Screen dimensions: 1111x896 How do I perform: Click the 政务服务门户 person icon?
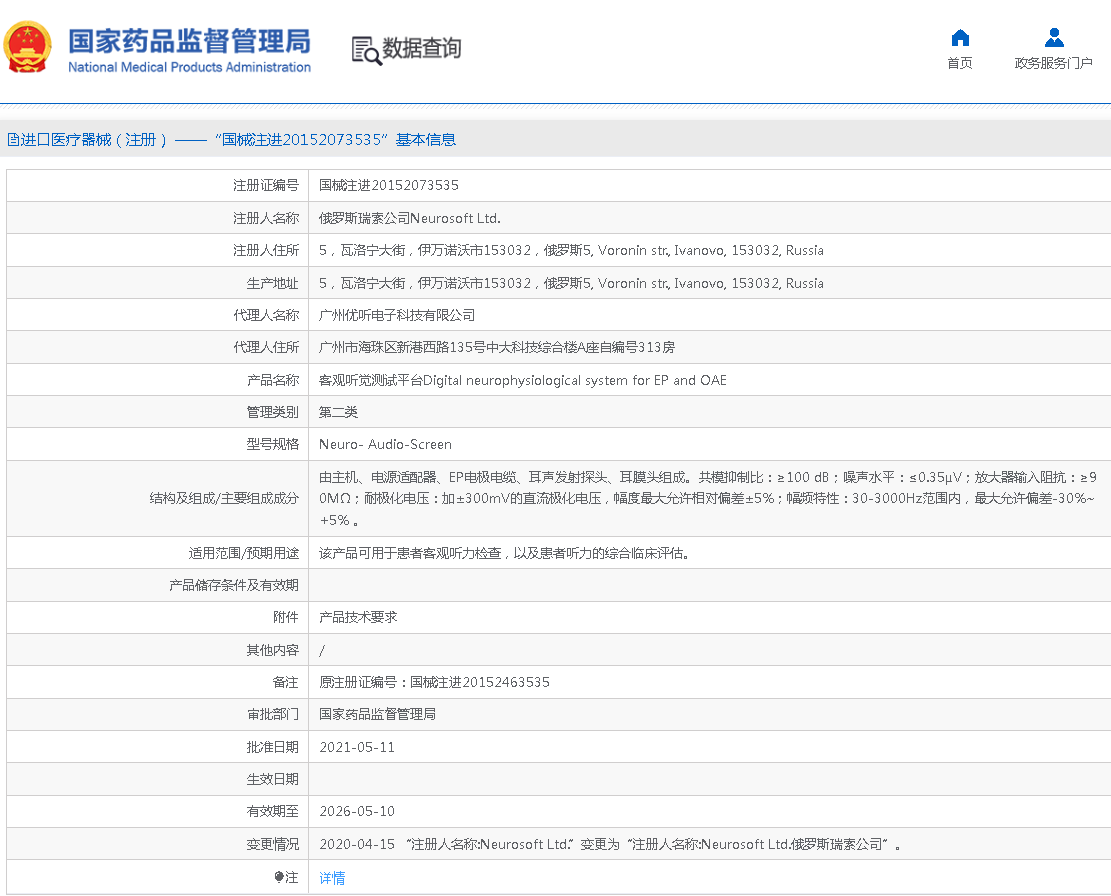coord(1054,37)
